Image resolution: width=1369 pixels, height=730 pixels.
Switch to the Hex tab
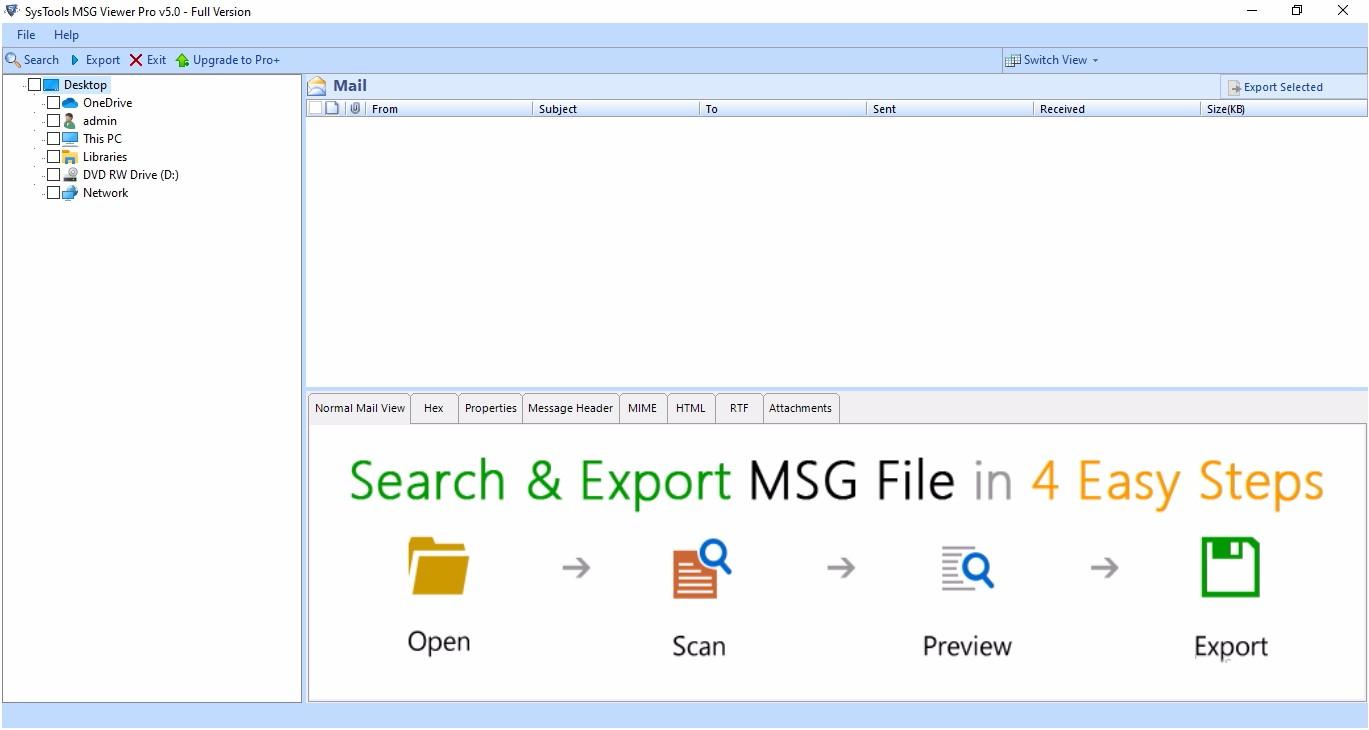tap(434, 408)
